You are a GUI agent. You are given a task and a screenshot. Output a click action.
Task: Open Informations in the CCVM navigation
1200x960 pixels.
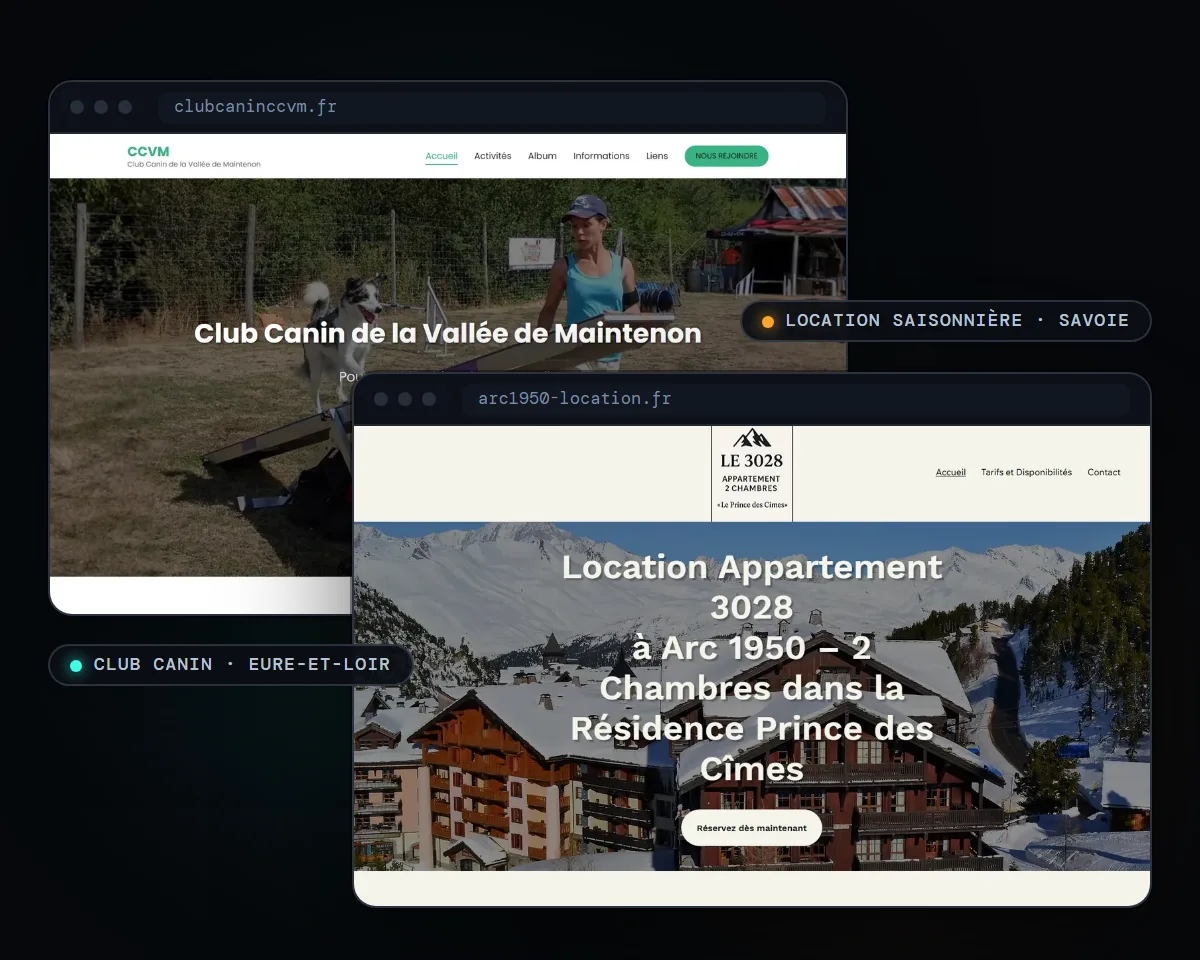coord(601,156)
